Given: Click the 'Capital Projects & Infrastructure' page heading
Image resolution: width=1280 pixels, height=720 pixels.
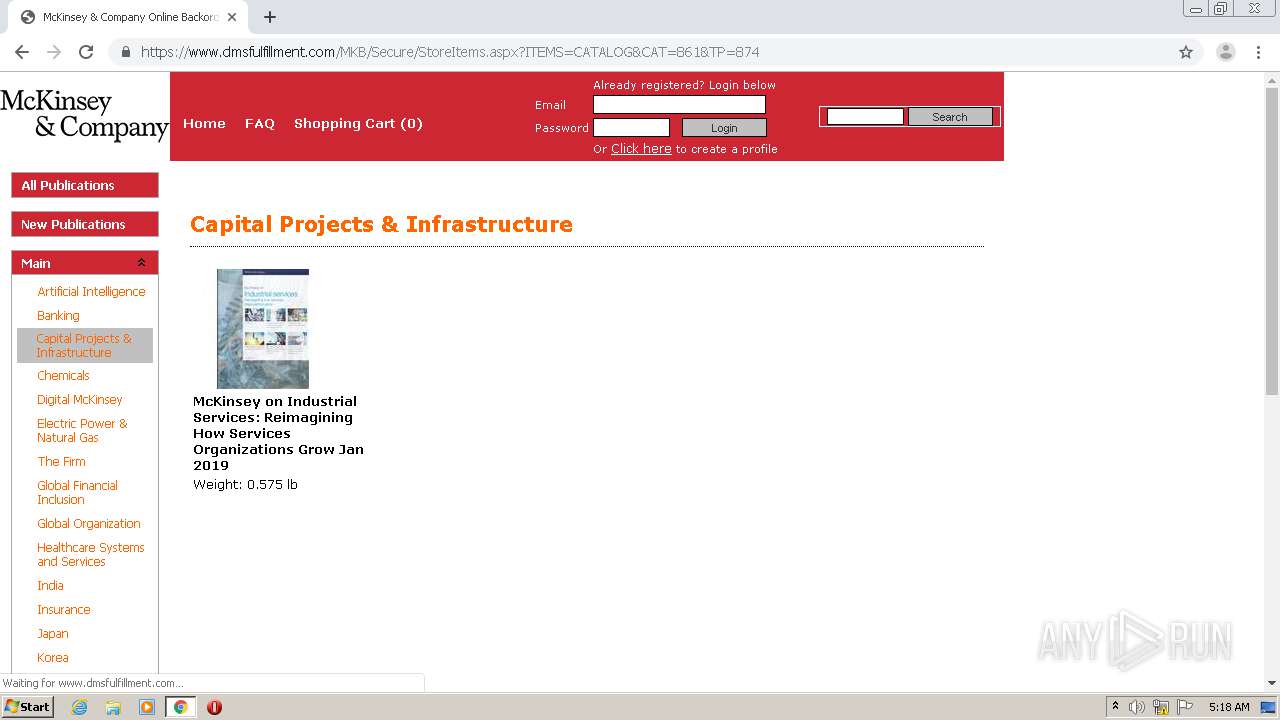Looking at the screenshot, I should (x=381, y=224).
